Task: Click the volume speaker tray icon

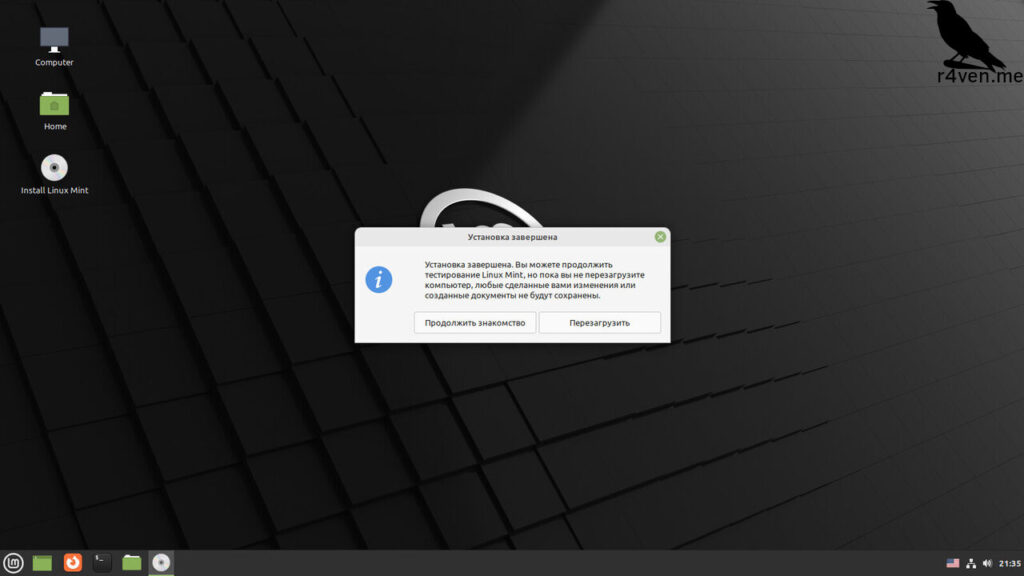Action: click(x=987, y=563)
